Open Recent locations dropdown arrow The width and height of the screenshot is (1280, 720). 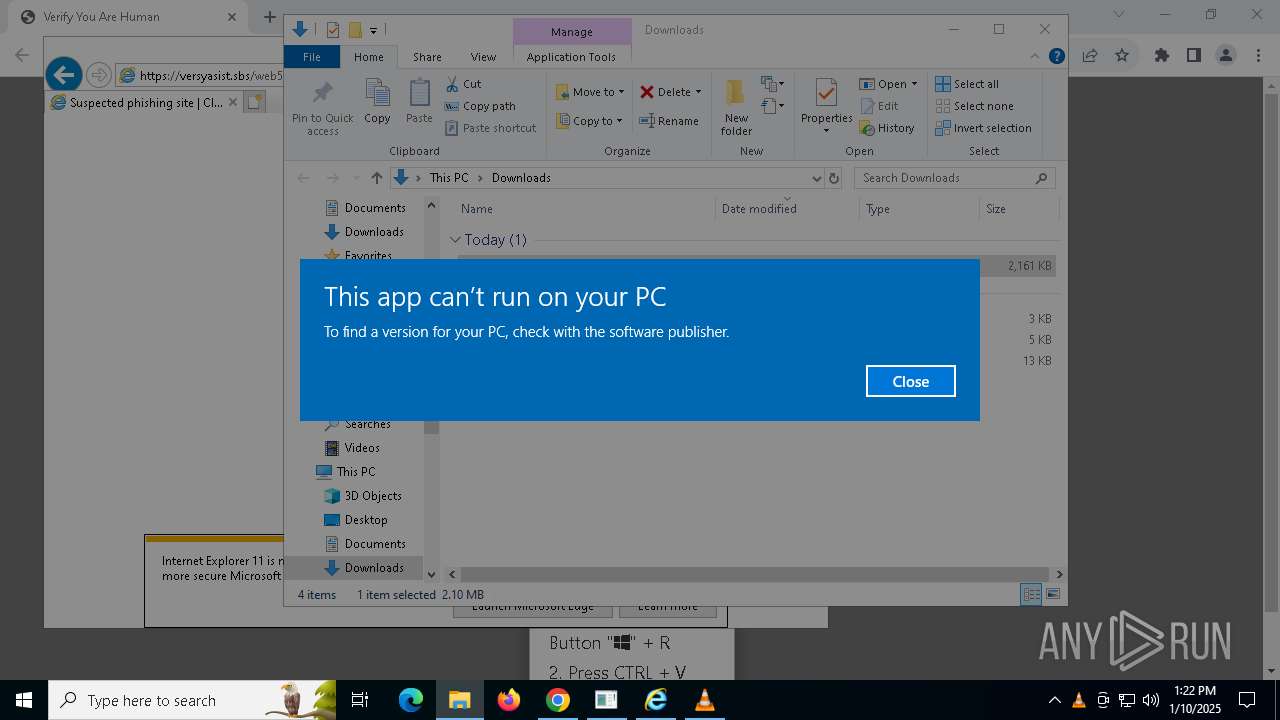tap(355, 178)
